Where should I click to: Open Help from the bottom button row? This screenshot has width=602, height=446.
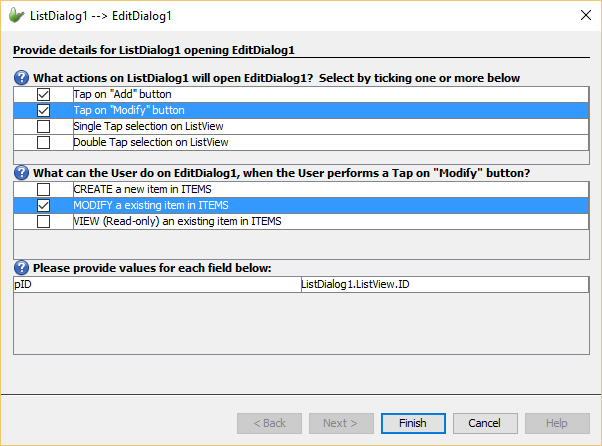click(556, 423)
